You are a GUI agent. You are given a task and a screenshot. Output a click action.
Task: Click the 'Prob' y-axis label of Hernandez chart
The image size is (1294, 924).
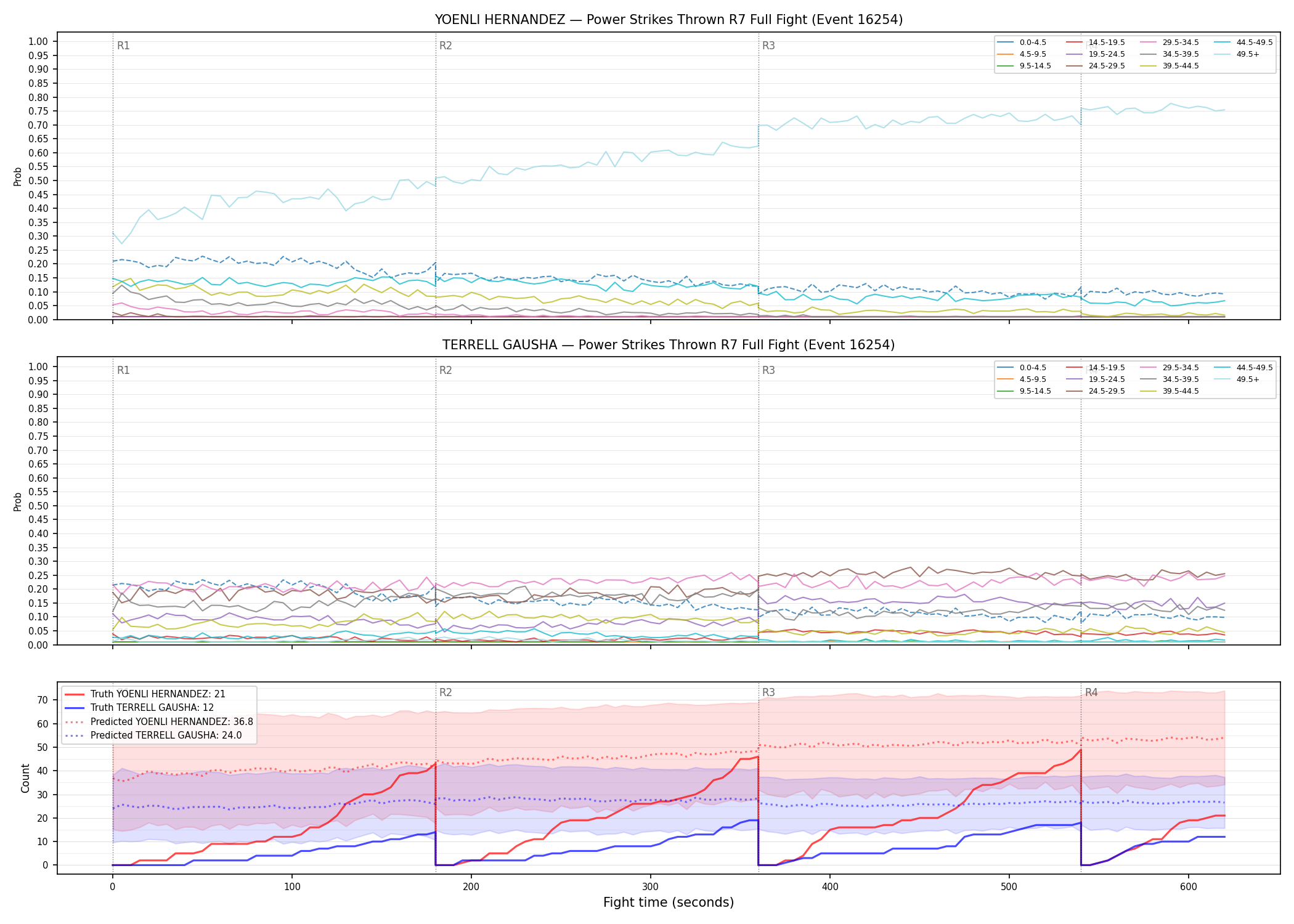18,176
